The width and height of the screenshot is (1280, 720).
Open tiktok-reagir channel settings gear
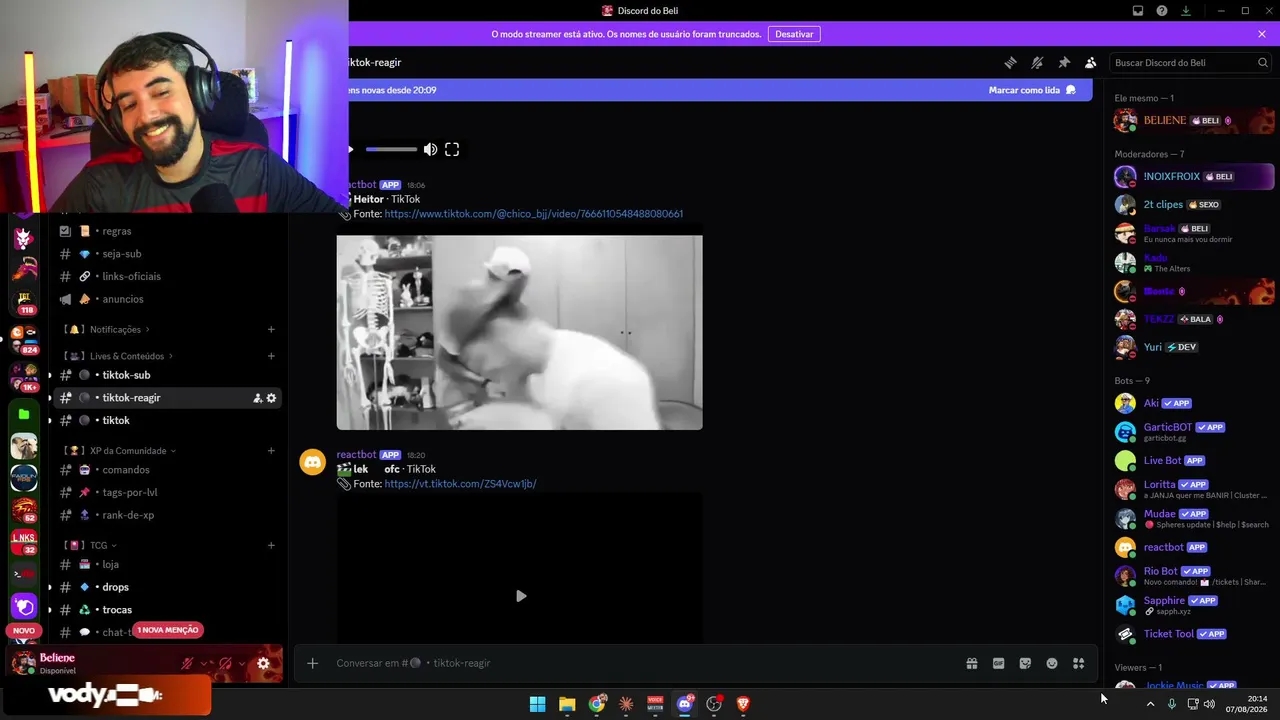tap(271, 398)
